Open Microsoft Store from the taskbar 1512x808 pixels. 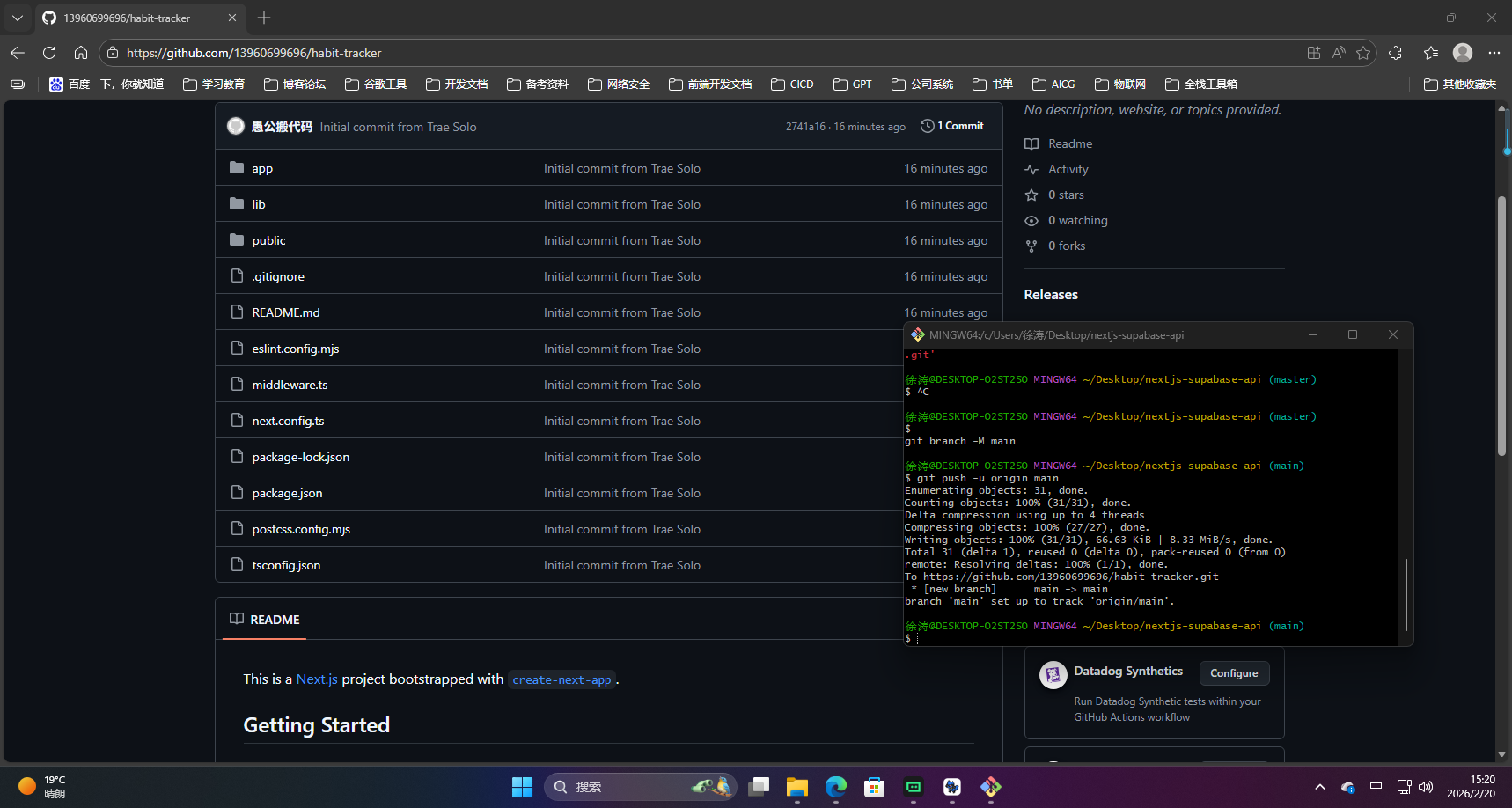coord(875,787)
